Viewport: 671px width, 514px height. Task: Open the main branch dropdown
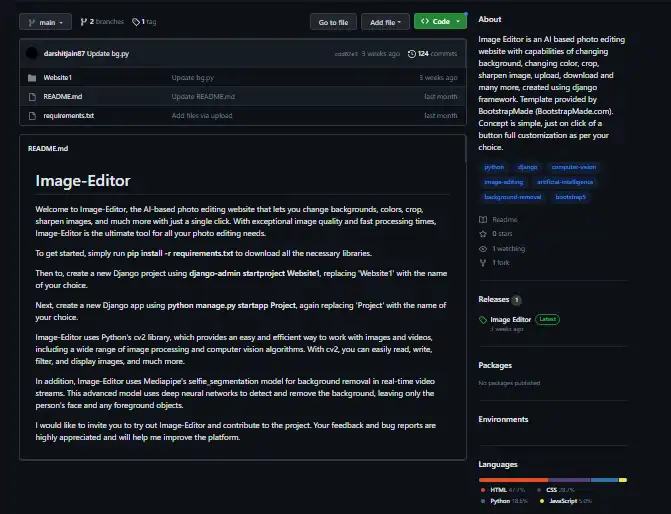tap(45, 22)
